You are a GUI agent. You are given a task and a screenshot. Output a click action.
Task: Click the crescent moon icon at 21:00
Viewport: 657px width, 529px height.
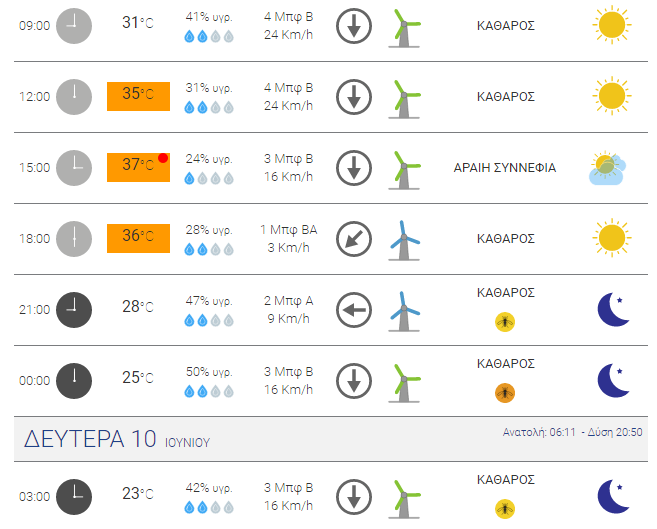click(613, 310)
